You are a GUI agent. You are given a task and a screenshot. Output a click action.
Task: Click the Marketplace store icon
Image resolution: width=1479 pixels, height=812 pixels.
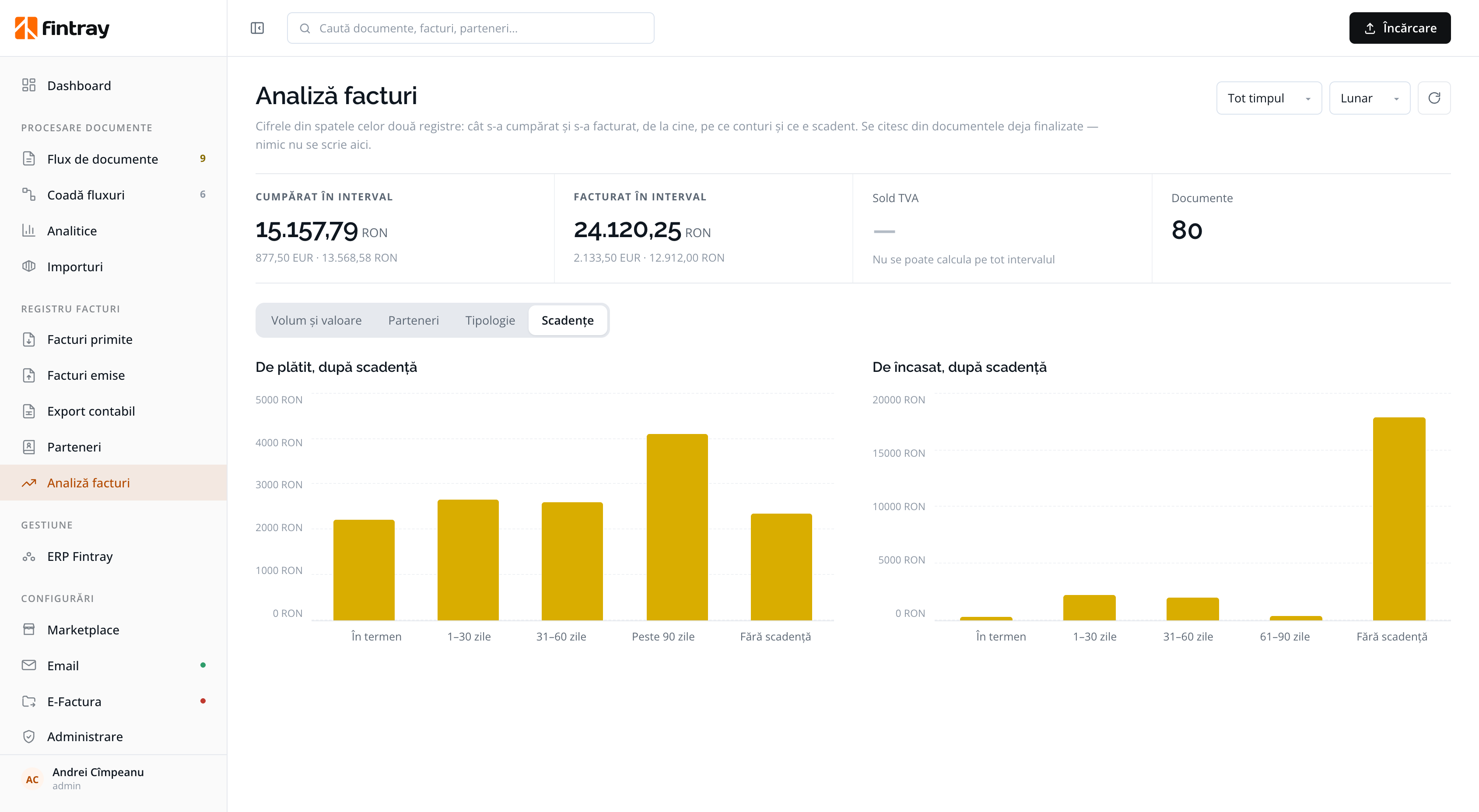[x=29, y=630]
